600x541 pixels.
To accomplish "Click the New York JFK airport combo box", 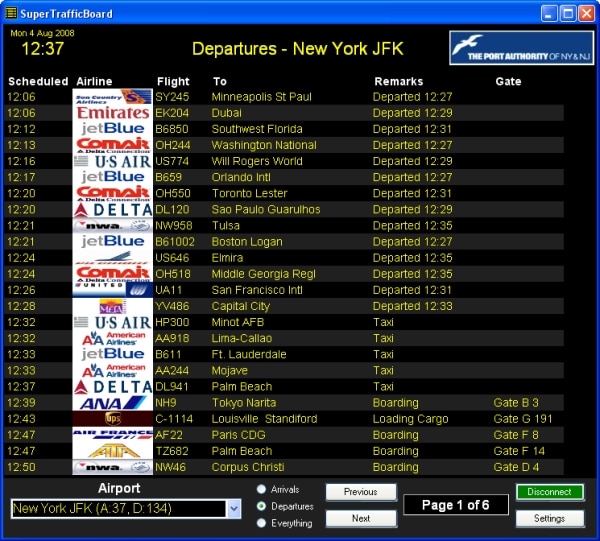I will [118, 509].
